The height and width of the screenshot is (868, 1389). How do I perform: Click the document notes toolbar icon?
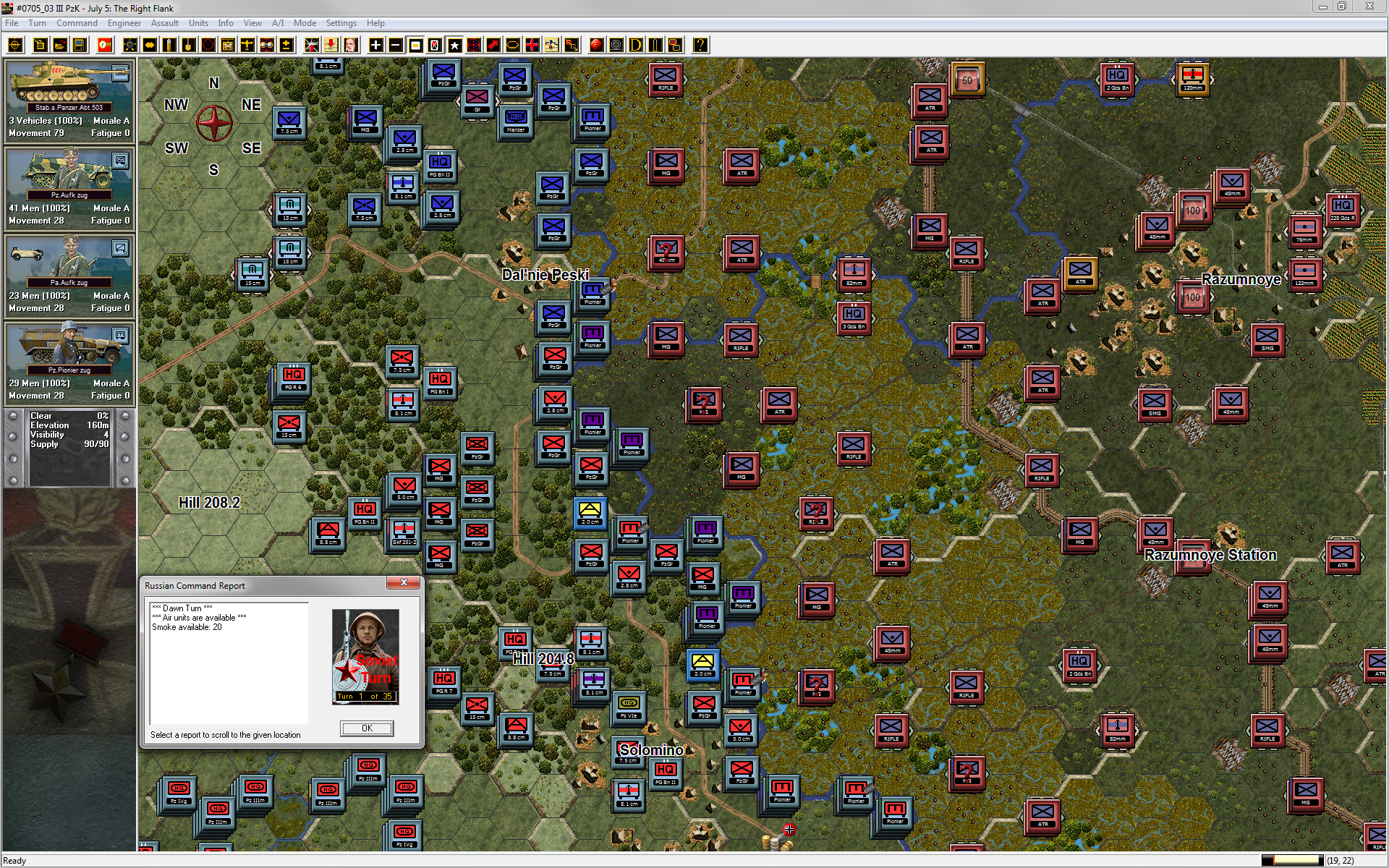coord(41,45)
